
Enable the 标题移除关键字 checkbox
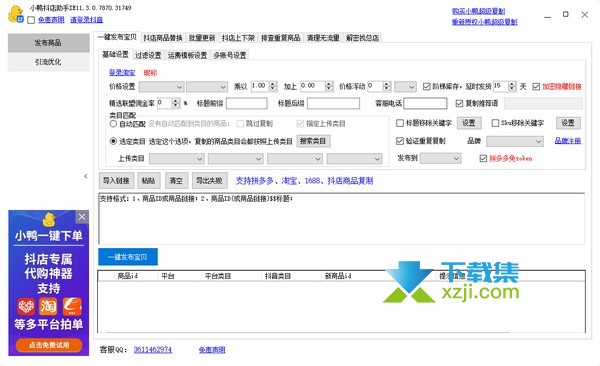400,123
